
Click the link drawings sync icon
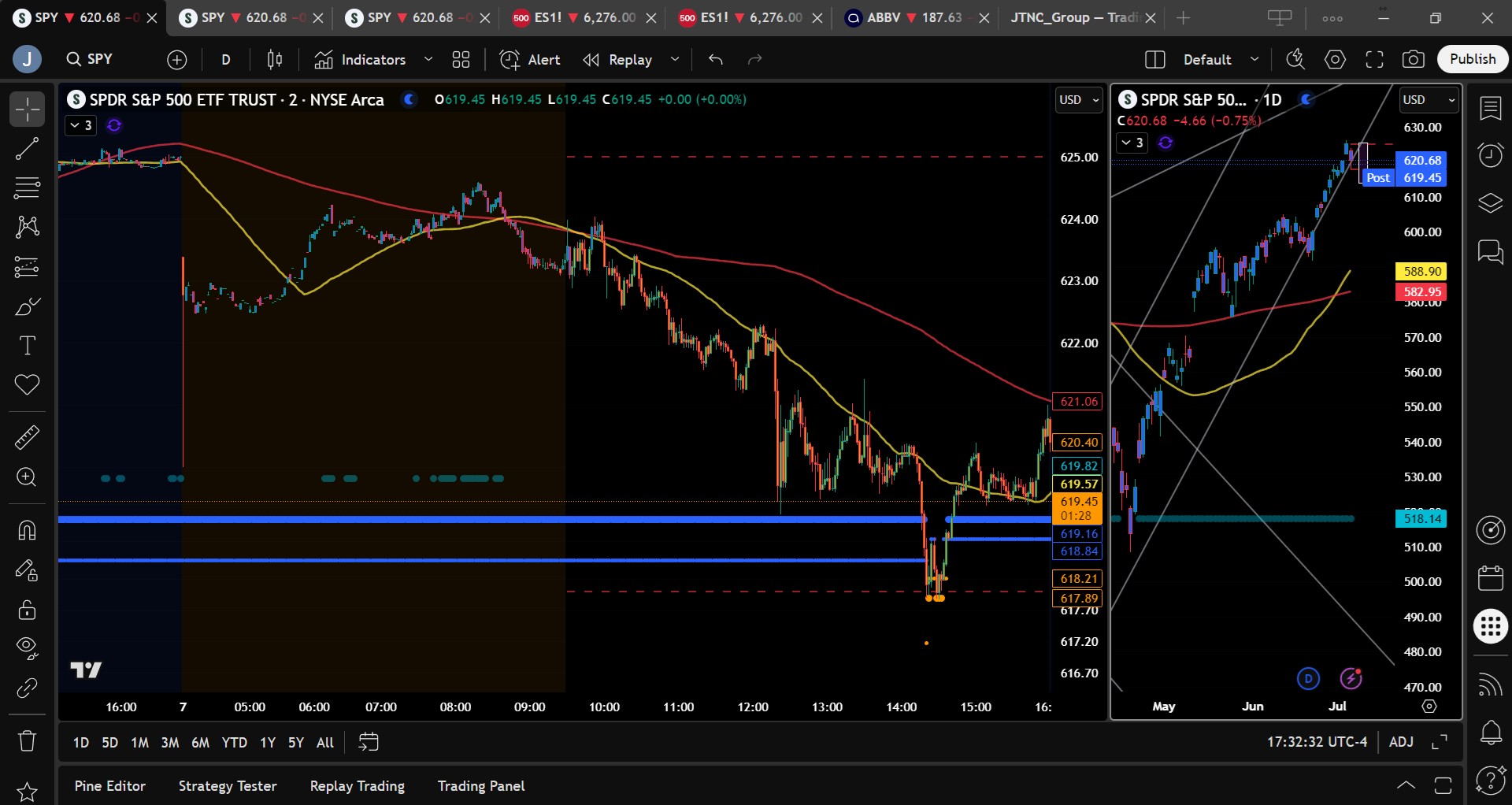coord(27,688)
